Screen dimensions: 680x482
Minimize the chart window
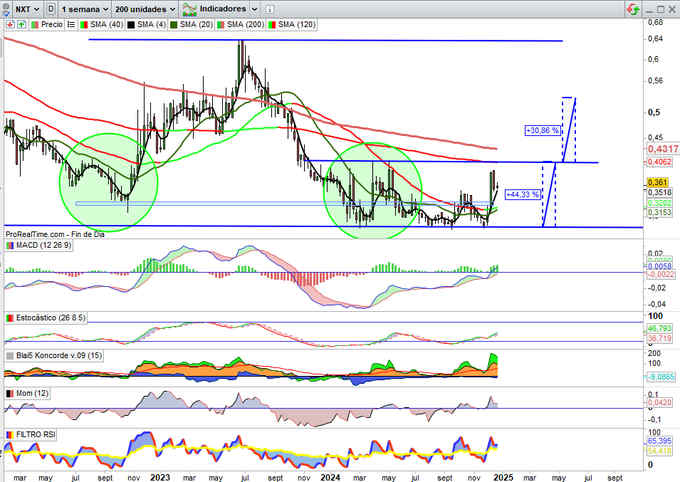[649, 10]
